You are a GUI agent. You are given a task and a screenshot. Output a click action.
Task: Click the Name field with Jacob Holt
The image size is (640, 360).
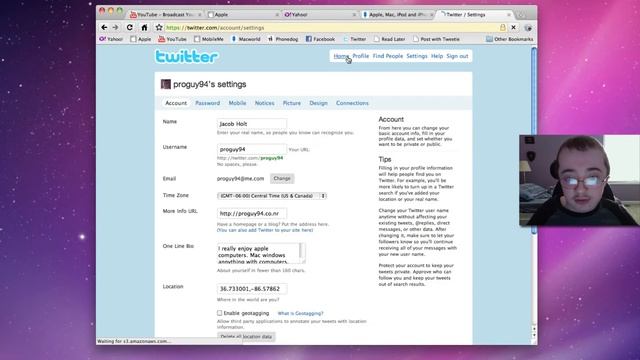tap(252, 124)
